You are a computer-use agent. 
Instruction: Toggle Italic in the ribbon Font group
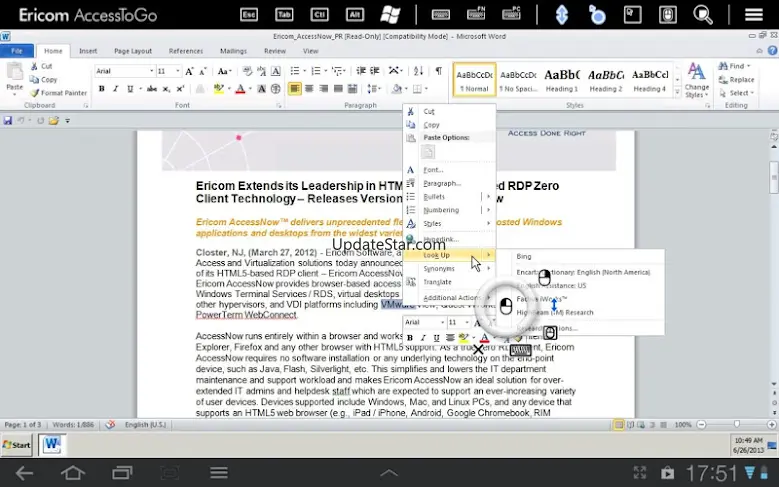tap(115, 89)
